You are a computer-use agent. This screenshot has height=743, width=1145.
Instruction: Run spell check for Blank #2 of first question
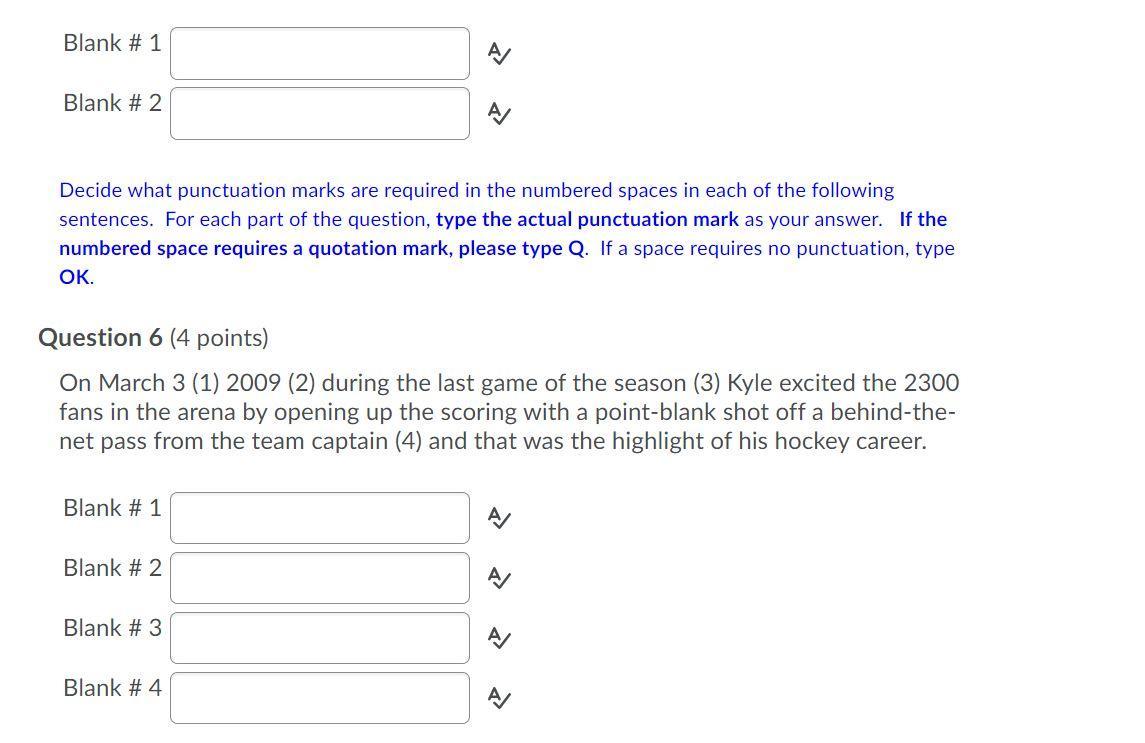pos(497,113)
